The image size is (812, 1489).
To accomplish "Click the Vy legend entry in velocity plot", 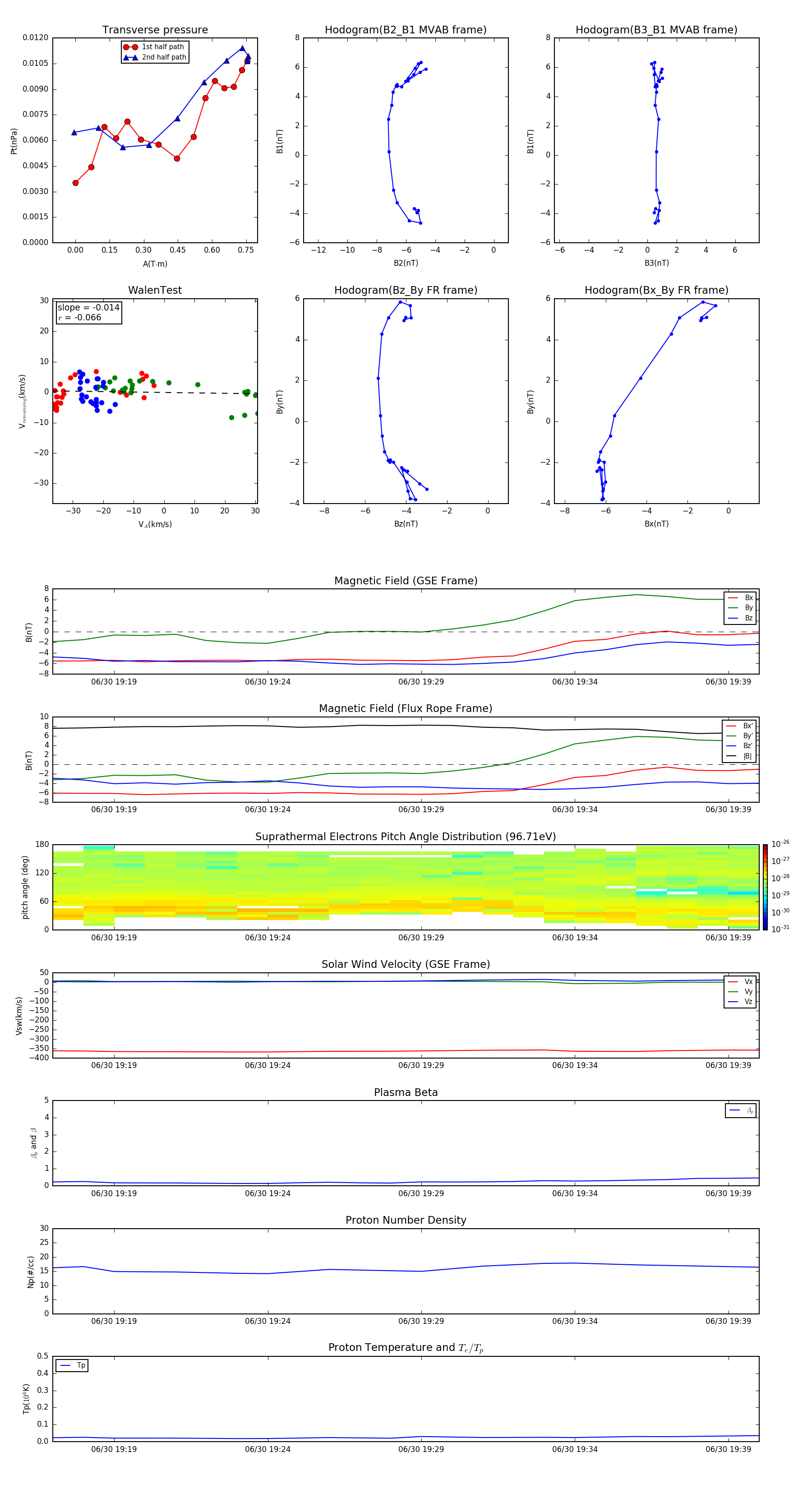I will tap(740, 992).
